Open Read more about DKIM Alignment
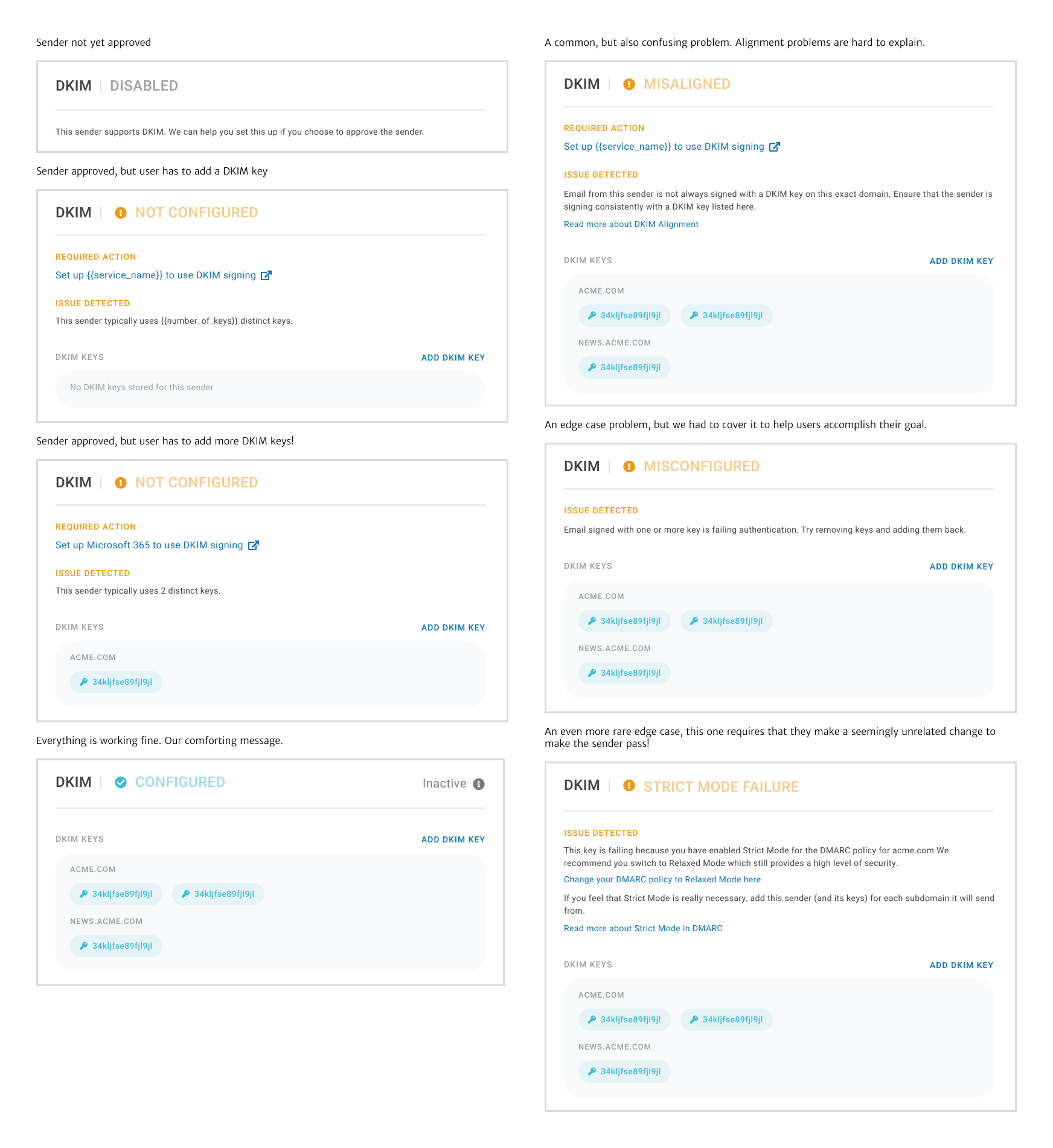 click(x=631, y=224)
